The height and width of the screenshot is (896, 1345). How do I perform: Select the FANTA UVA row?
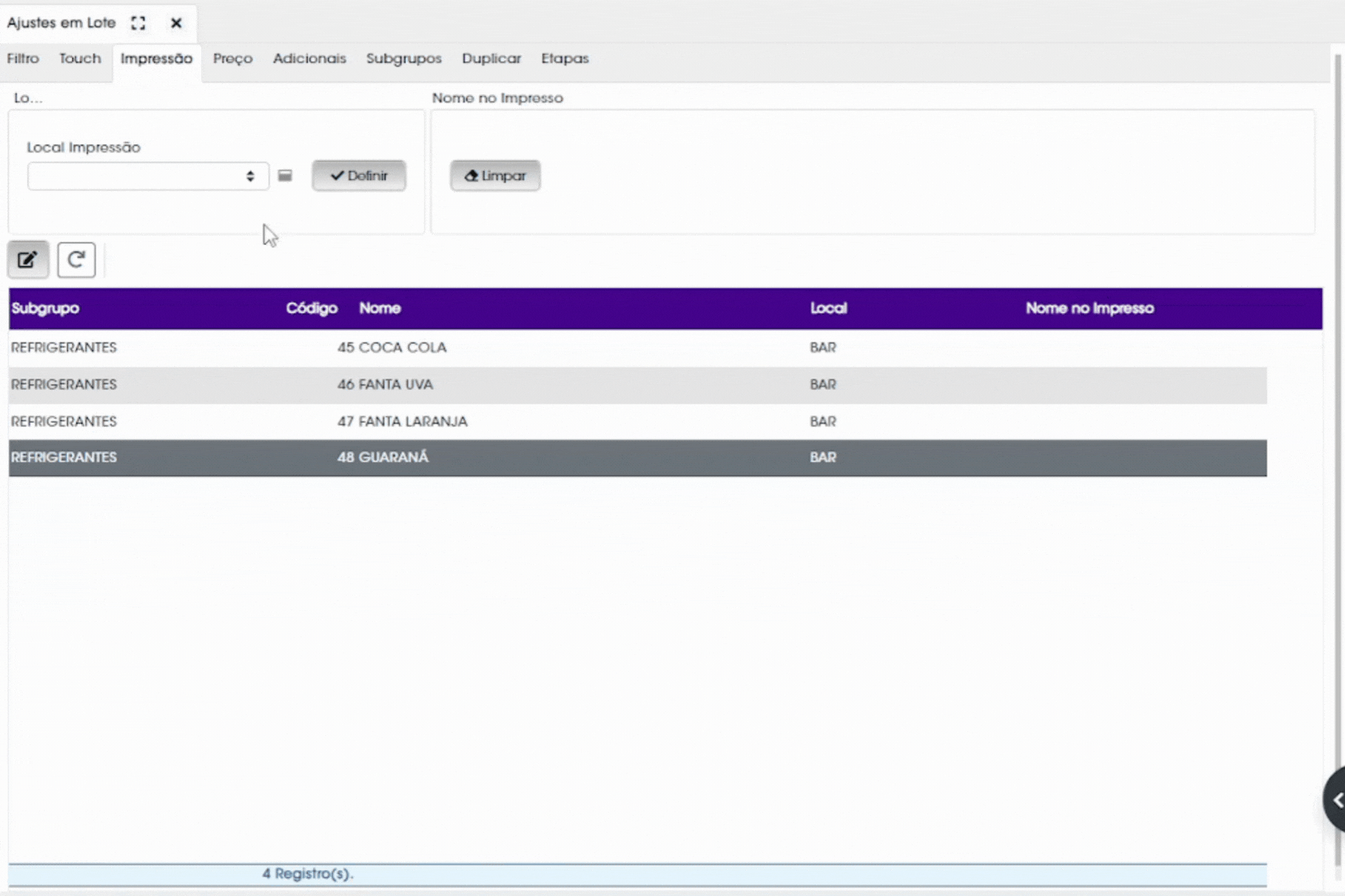(637, 384)
